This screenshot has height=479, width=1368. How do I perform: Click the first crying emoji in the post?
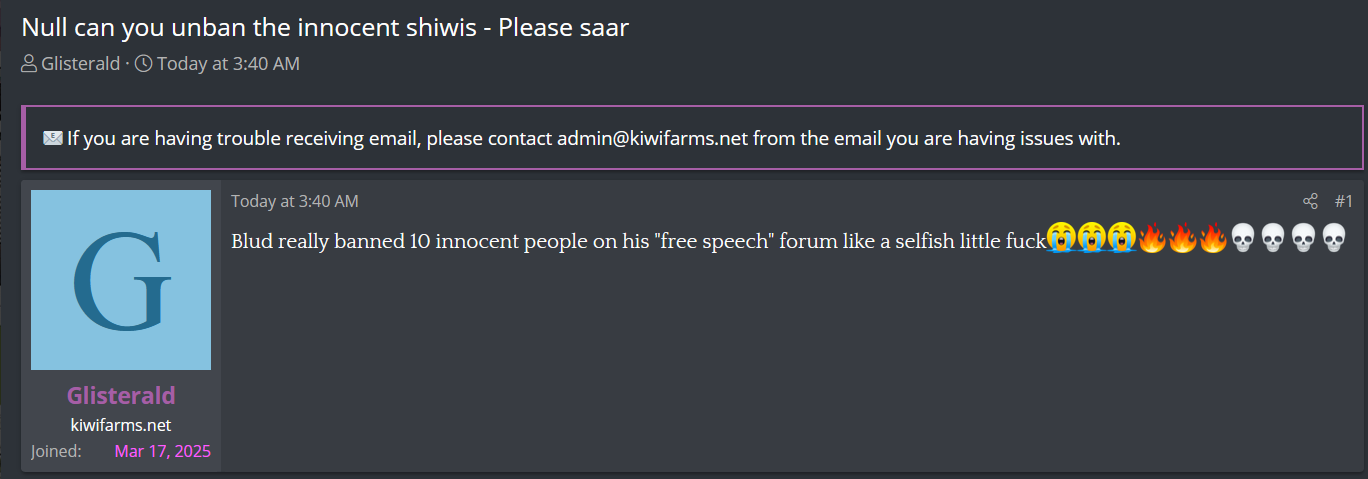pos(1061,239)
